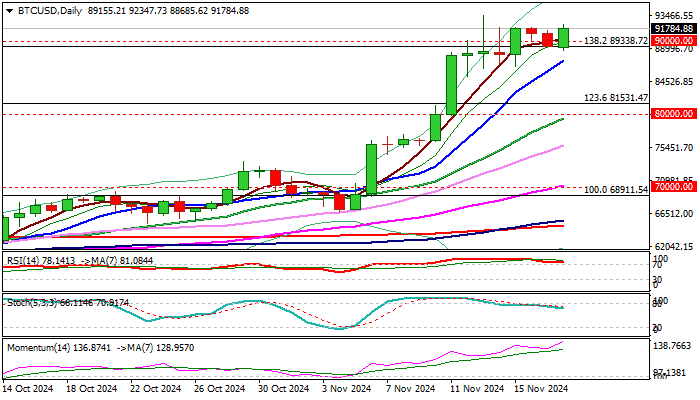The image size is (700, 400).
Task: Select the red 80000.00 price level tag
Action: tap(674, 114)
